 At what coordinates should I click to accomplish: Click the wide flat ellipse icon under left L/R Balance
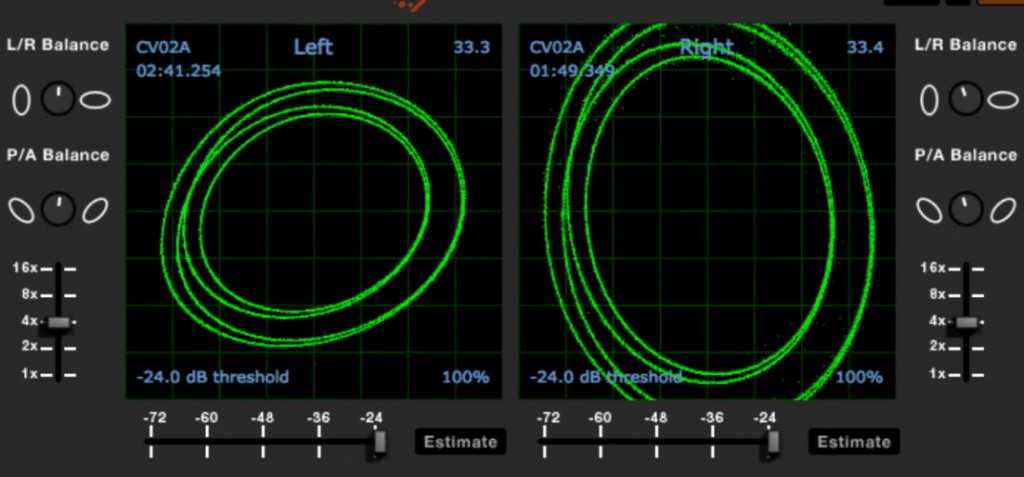[96, 99]
